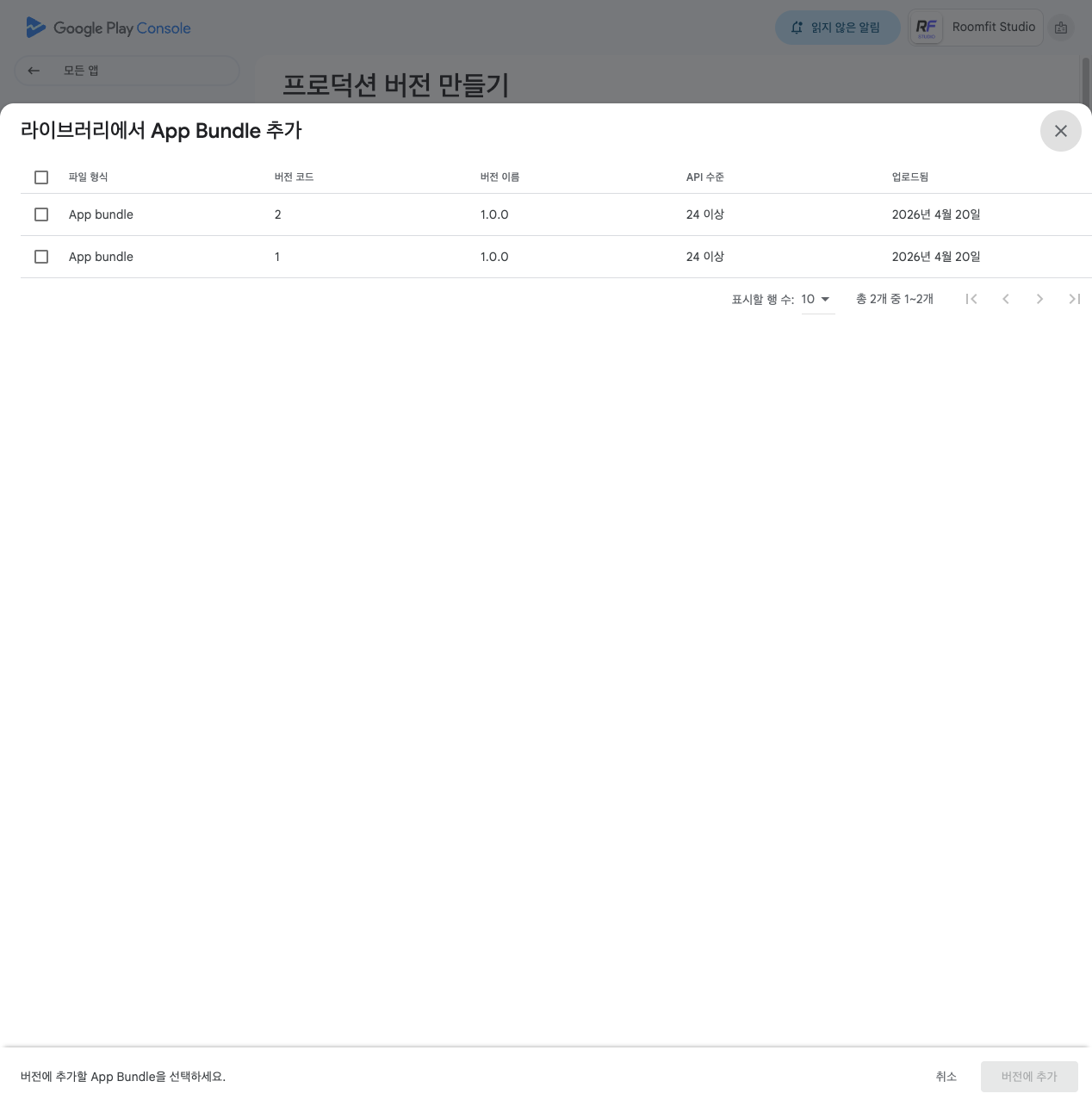The width and height of the screenshot is (1092, 1106).
Task: Select the App bundle with version code 1
Action: click(41, 257)
